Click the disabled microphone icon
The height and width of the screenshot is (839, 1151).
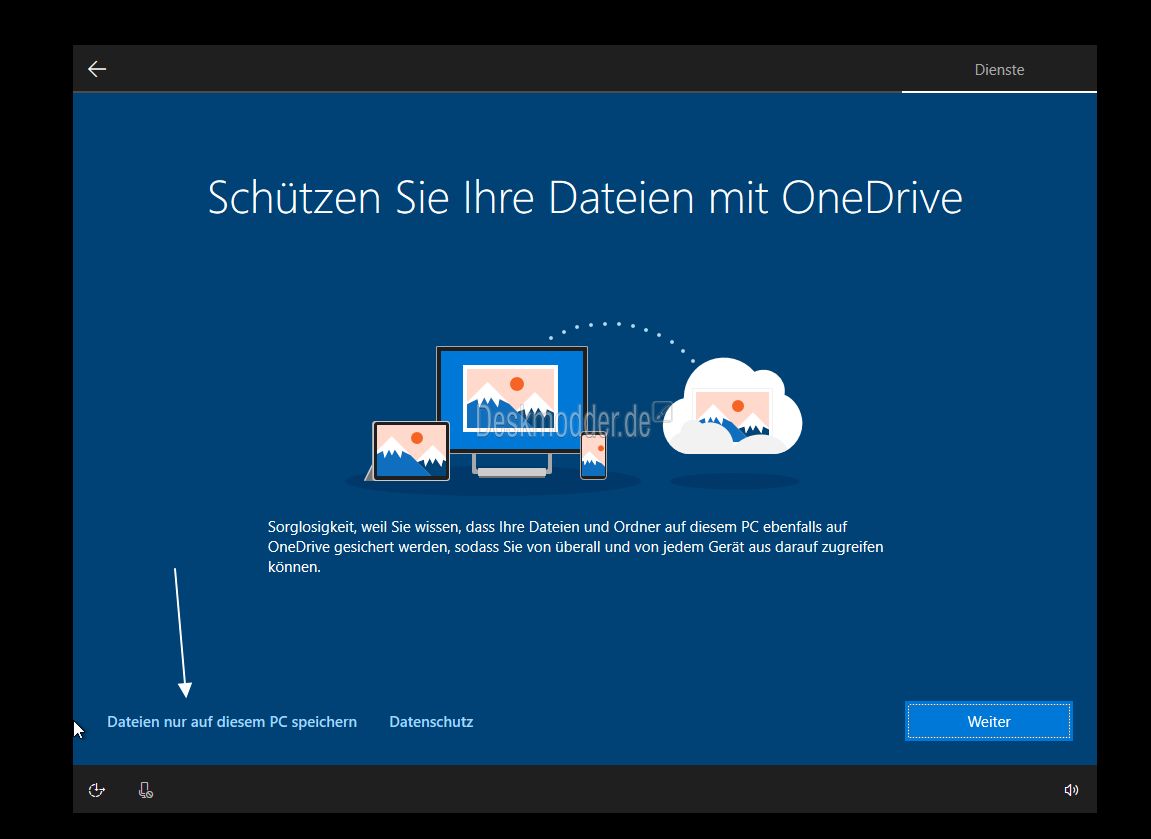coord(145,790)
